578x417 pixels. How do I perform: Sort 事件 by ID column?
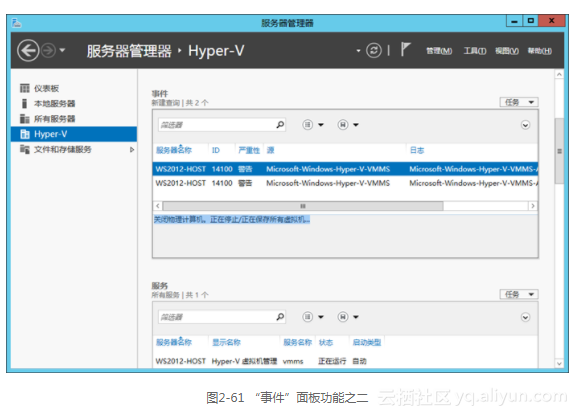click(x=216, y=150)
